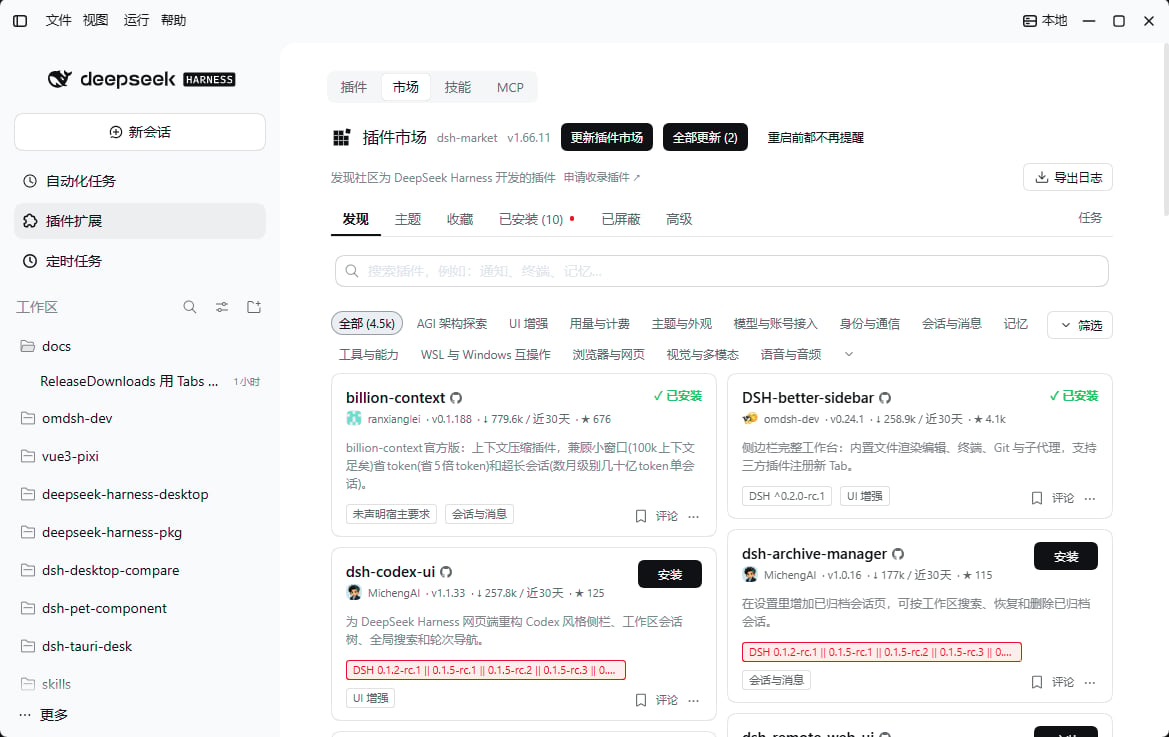Click the 导出日志 button
This screenshot has height=737, width=1169.
point(1068,177)
